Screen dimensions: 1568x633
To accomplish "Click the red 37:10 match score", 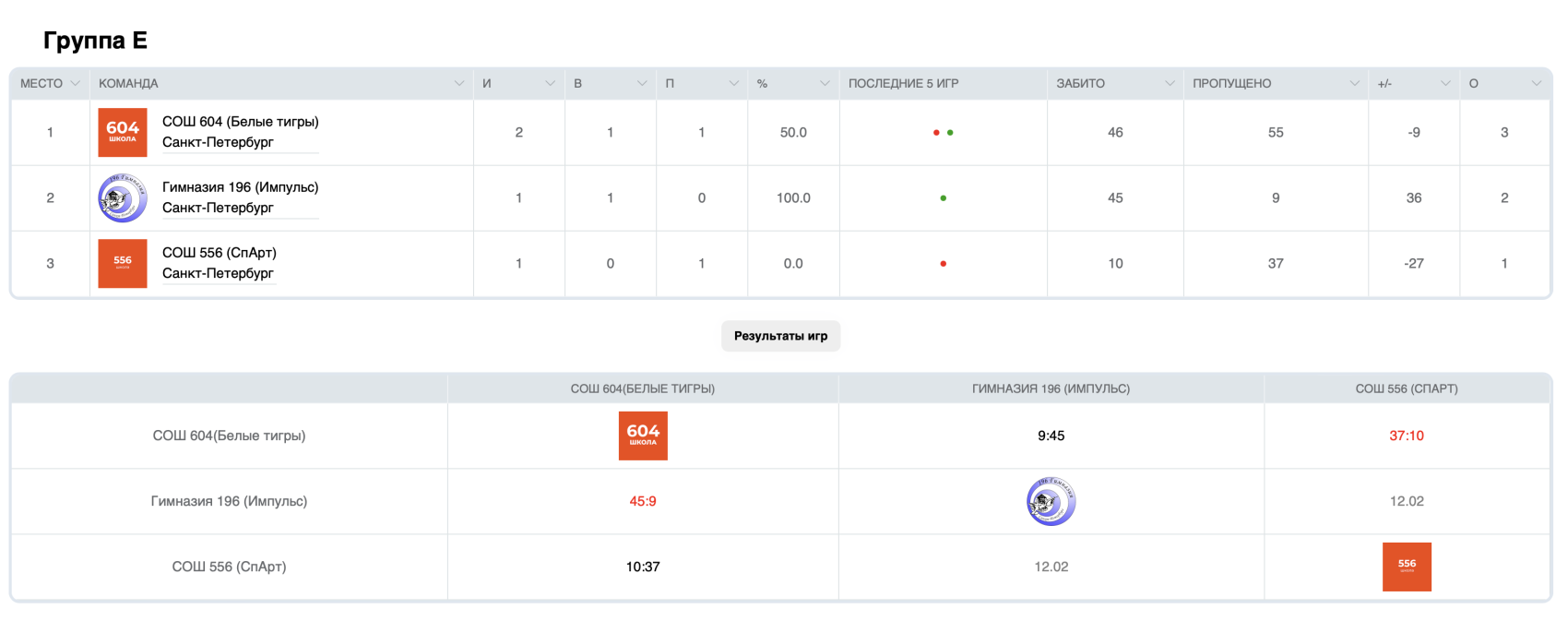I will 1407,436.
